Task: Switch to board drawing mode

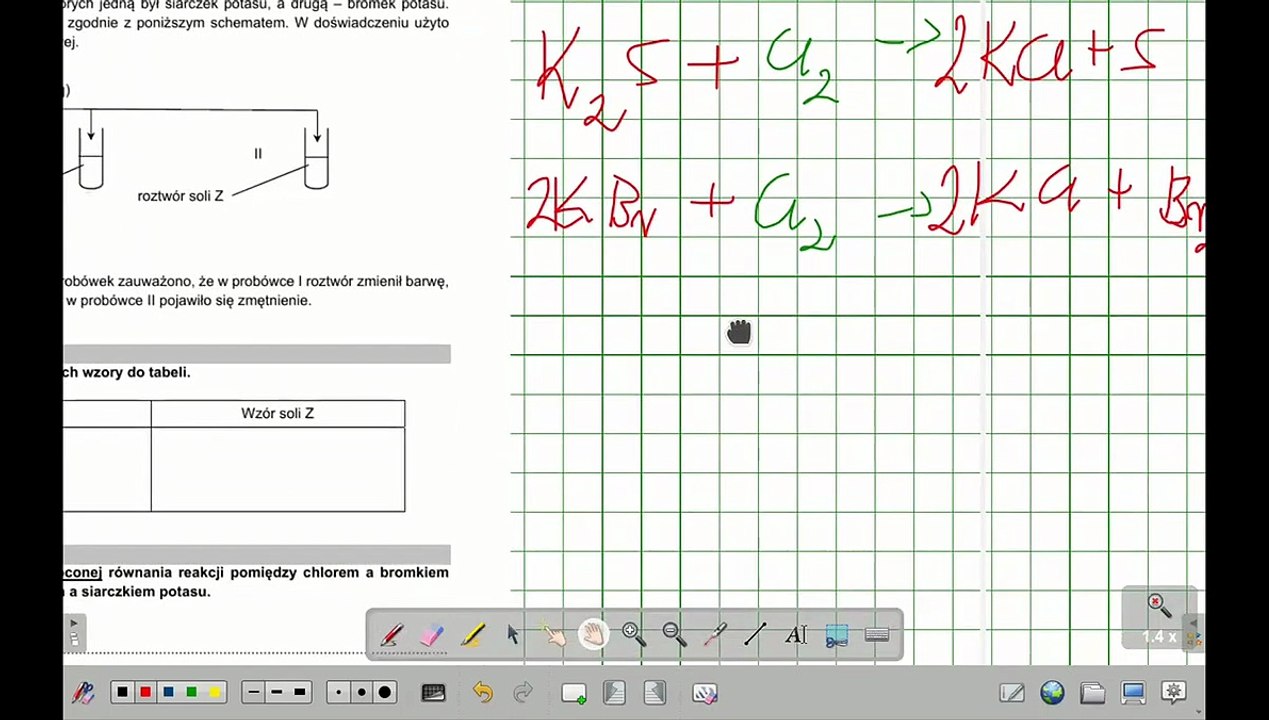Action: coord(1012,692)
